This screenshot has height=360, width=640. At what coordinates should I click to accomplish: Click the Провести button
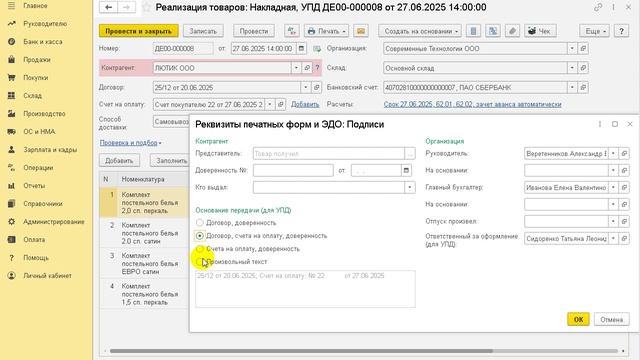[x=254, y=31]
